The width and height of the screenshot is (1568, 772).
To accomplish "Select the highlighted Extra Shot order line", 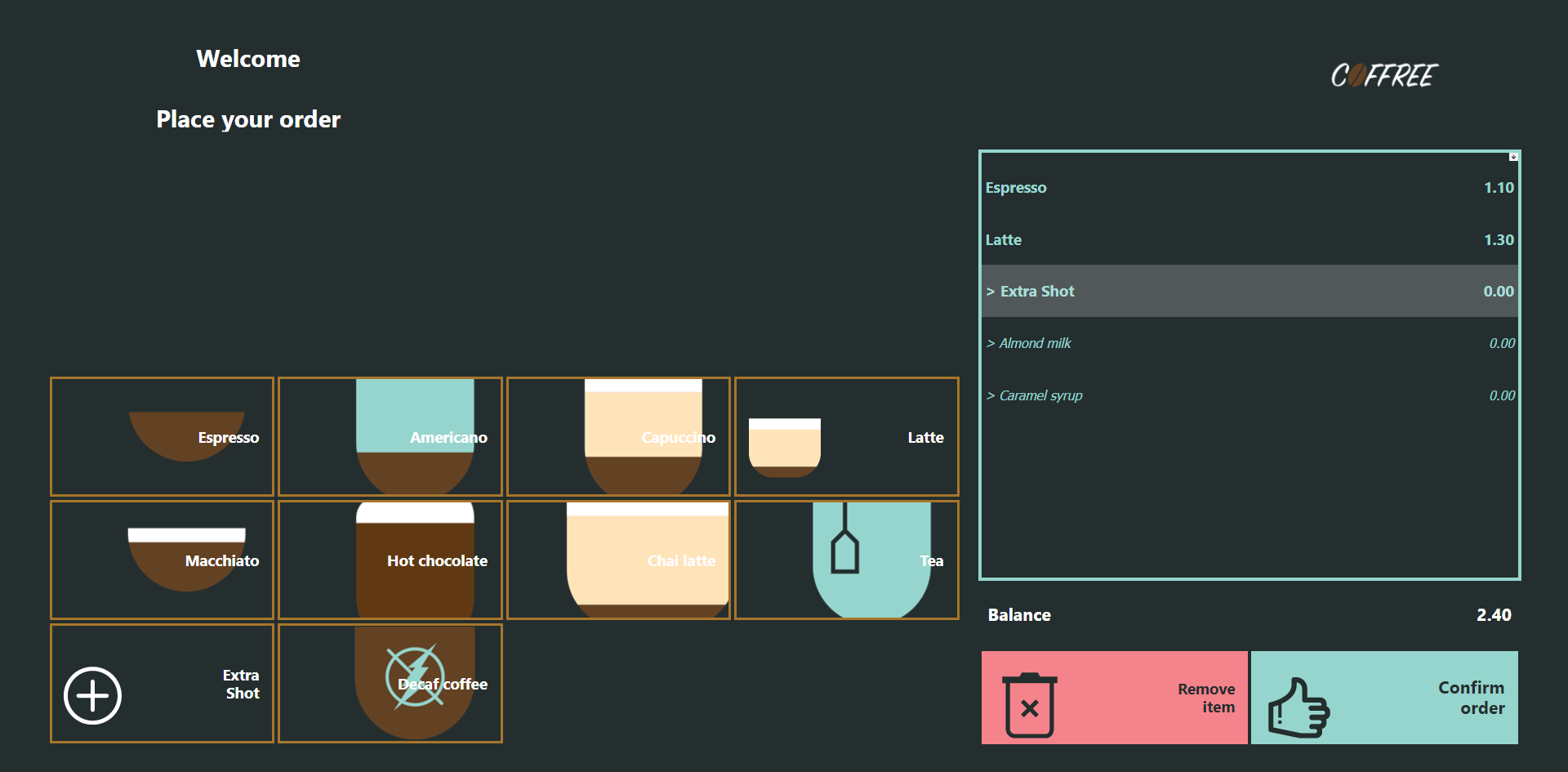I will click(1249, 291).
